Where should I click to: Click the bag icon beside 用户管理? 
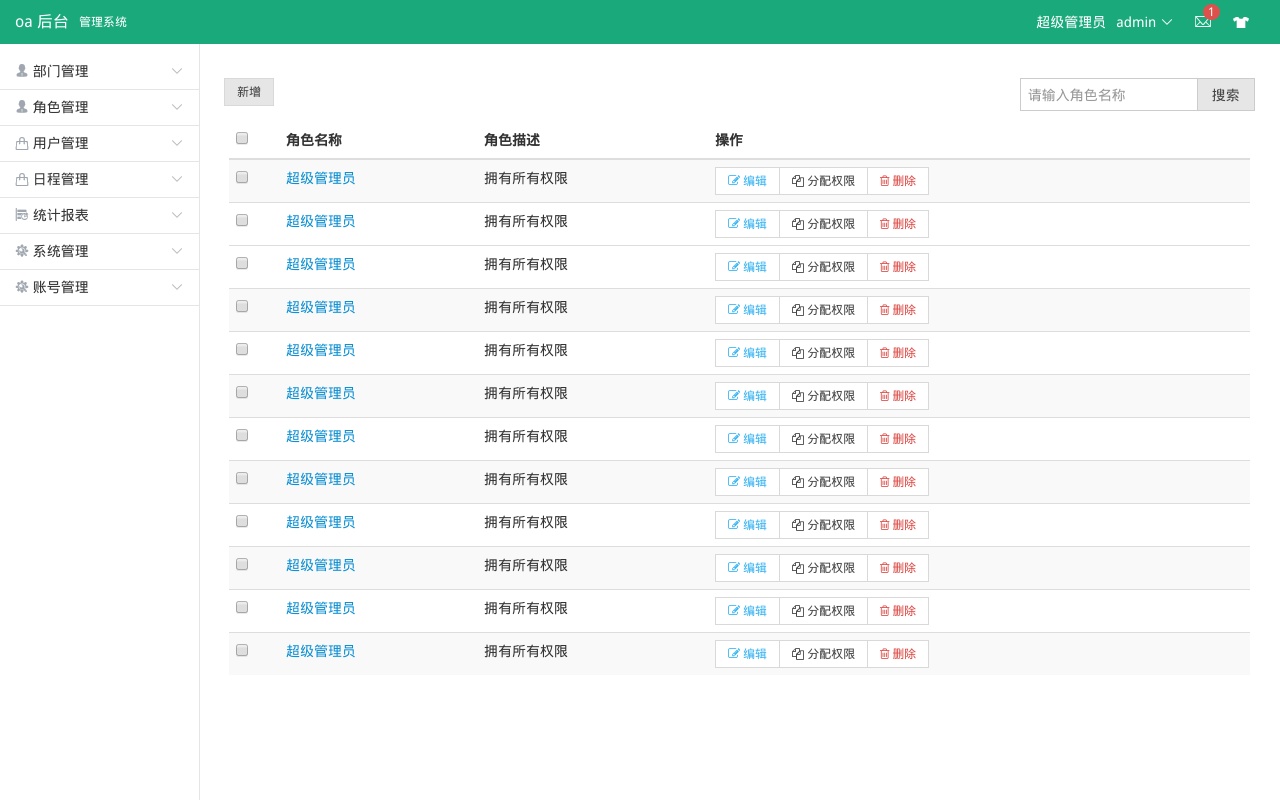coord(22,143)
